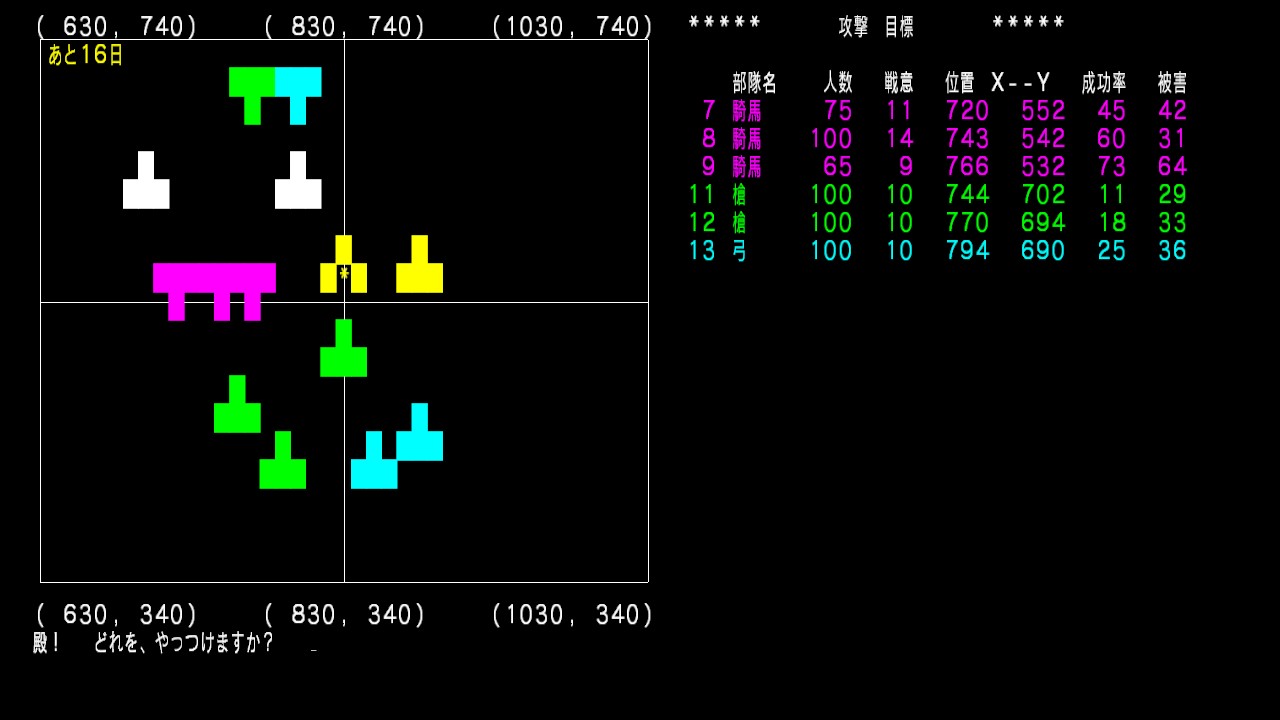Select the leftmost white unit marker
This screenshot has height=720, width=1280.
click(146, 190)
